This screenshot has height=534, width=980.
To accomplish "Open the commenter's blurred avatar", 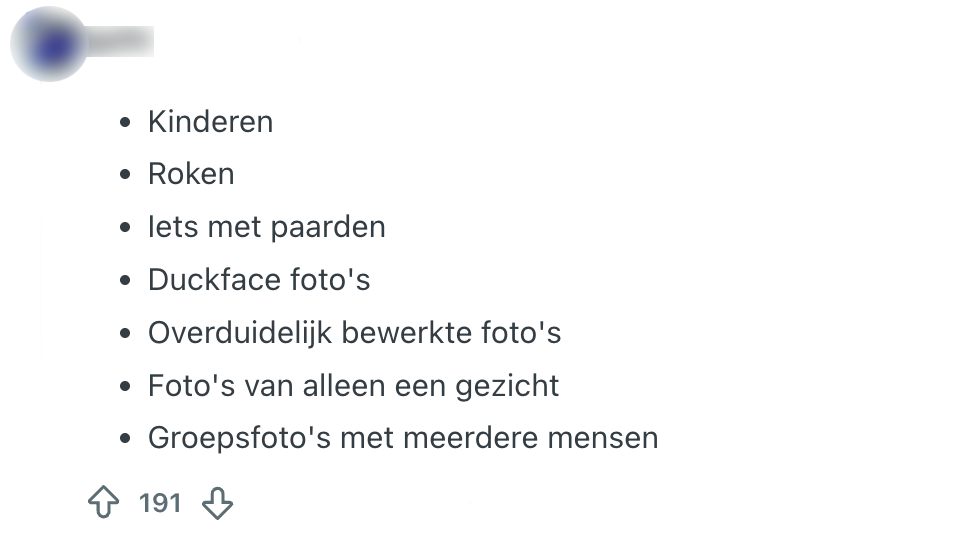I will (48, 45).
